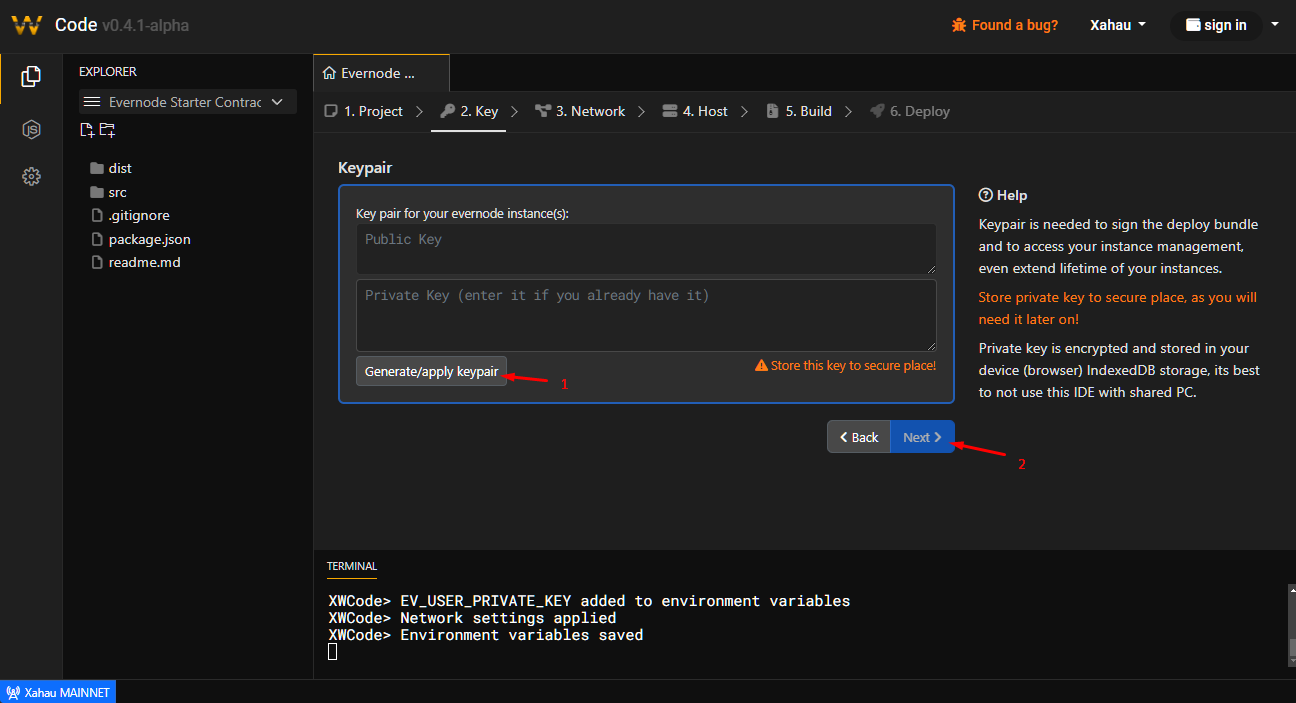Click the terminal cursor prompt line
This screenshot has width=1296, height=703.
333,652
